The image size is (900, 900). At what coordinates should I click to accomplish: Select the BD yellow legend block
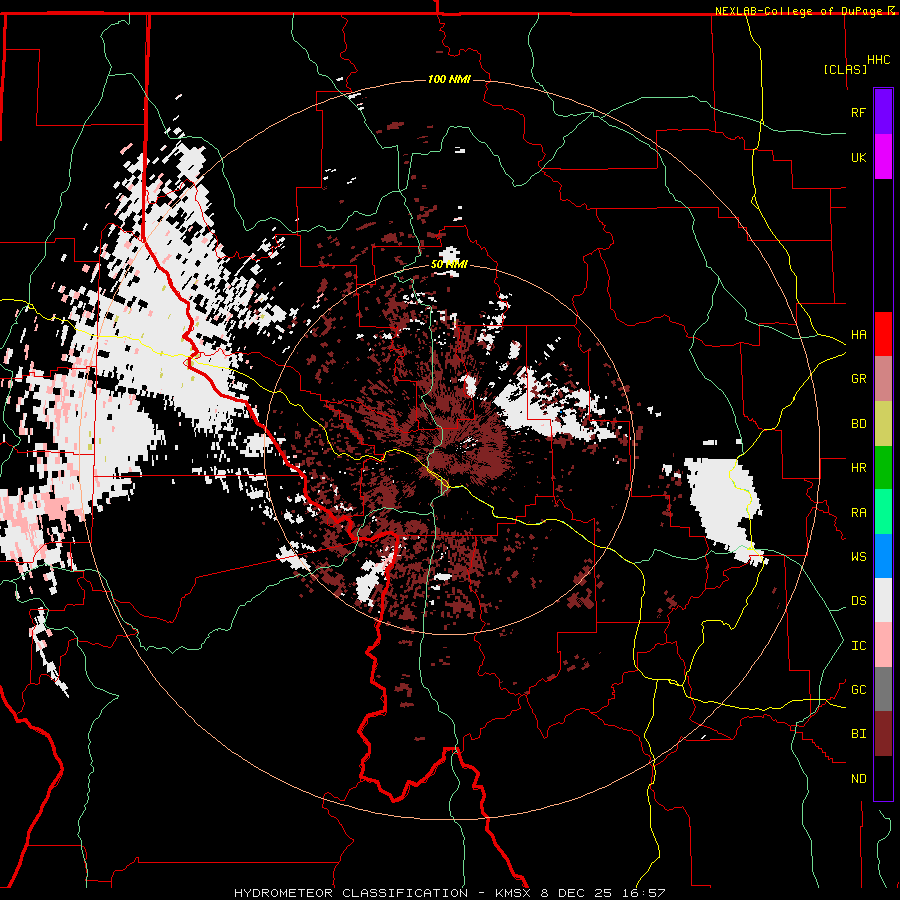883,424
